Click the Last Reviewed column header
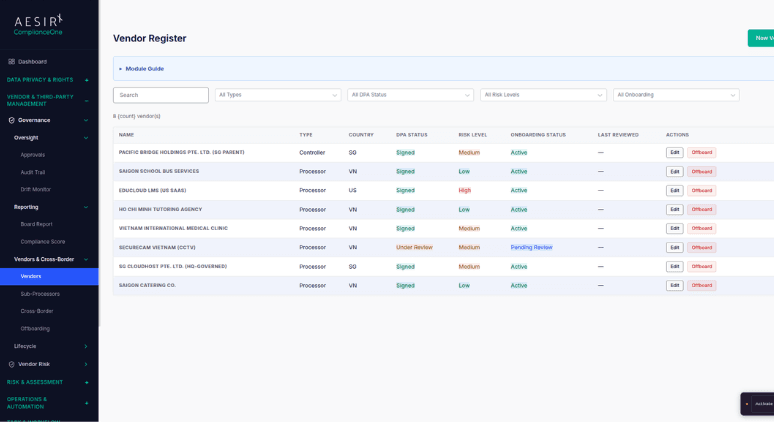The width and height of the screenshot is (774, 422). point(618,135)
